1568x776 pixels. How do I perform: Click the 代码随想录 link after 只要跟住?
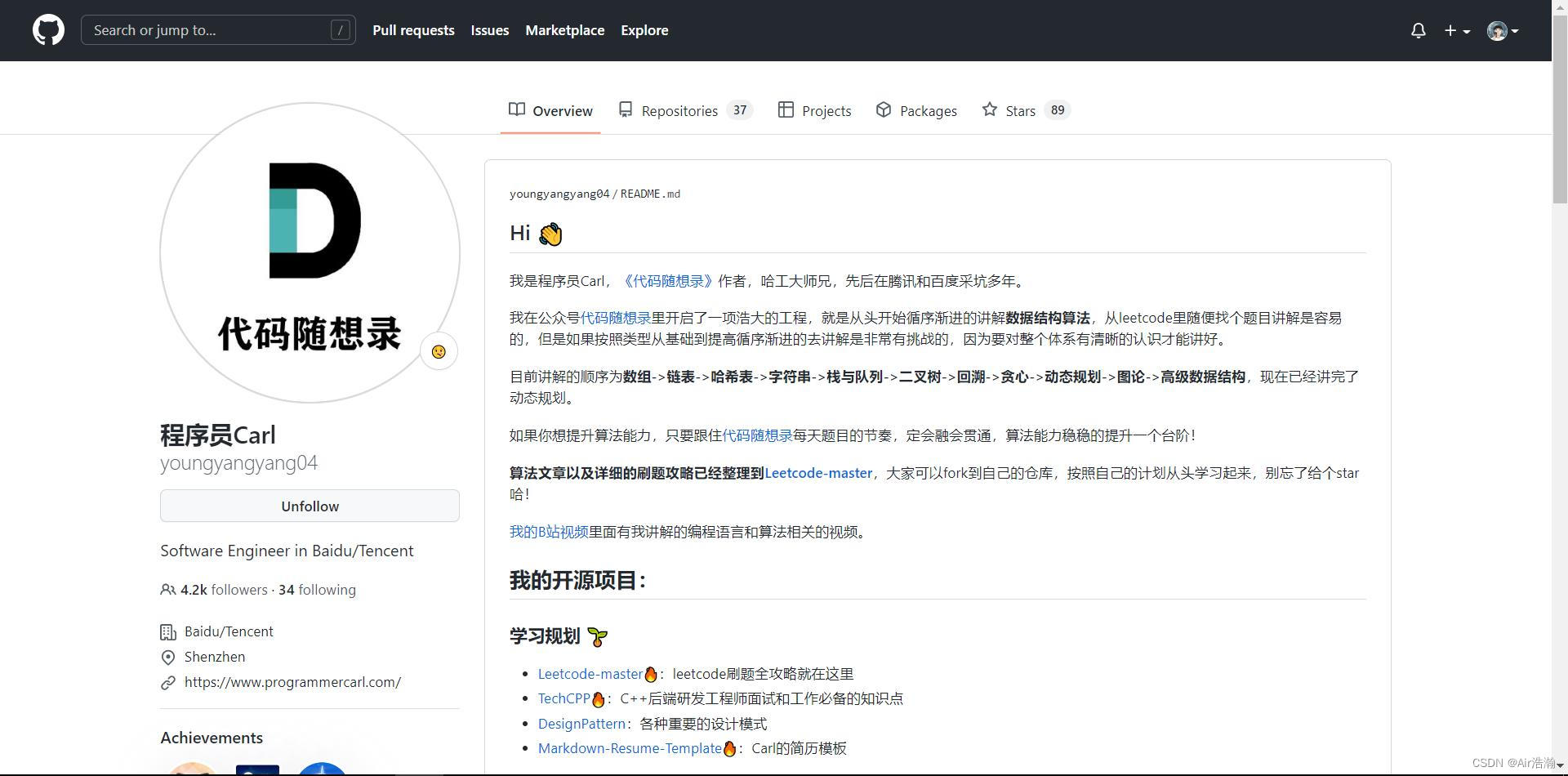[757, 435]
